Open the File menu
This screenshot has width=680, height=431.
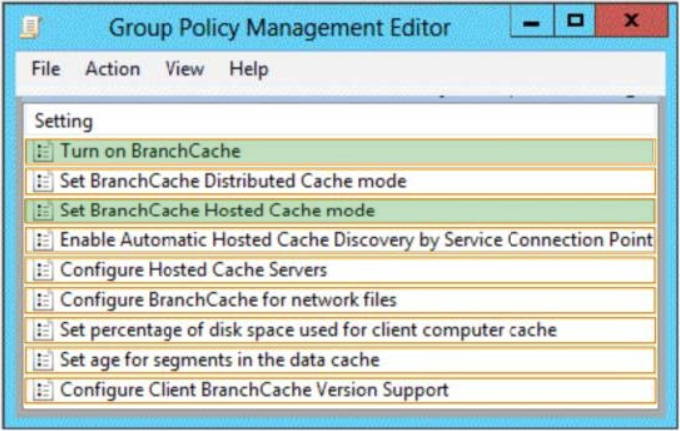tap(46, 69)
